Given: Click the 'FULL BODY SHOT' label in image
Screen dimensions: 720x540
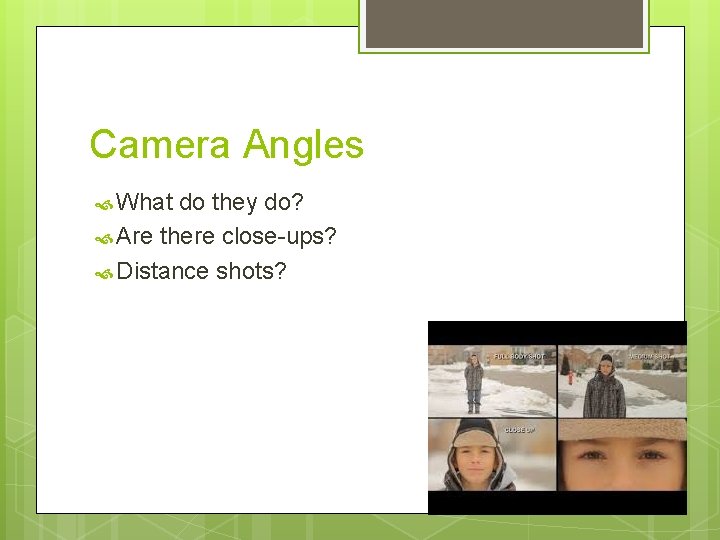Looking at the screenshot, I should (519, 356).
